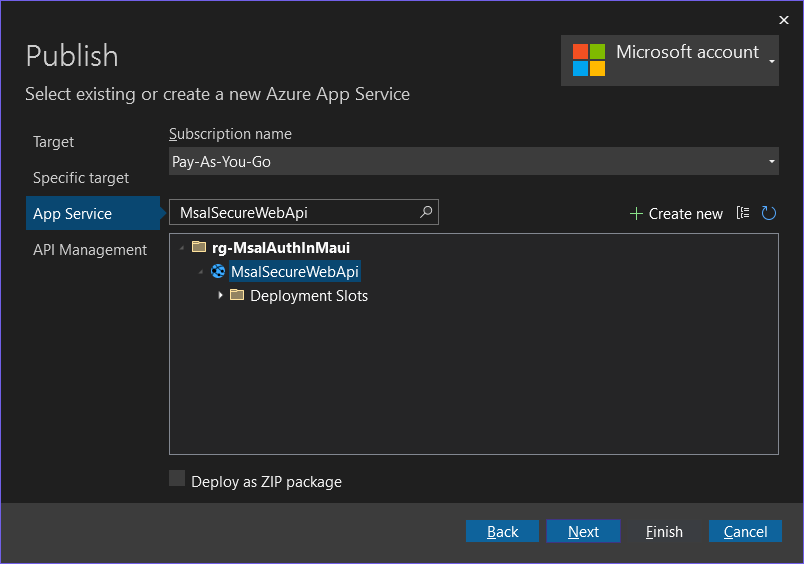Image resolution: width=804 pixels, height=564 pixels.
Task: Click the Create new link text
Action: tap(686, 213)
